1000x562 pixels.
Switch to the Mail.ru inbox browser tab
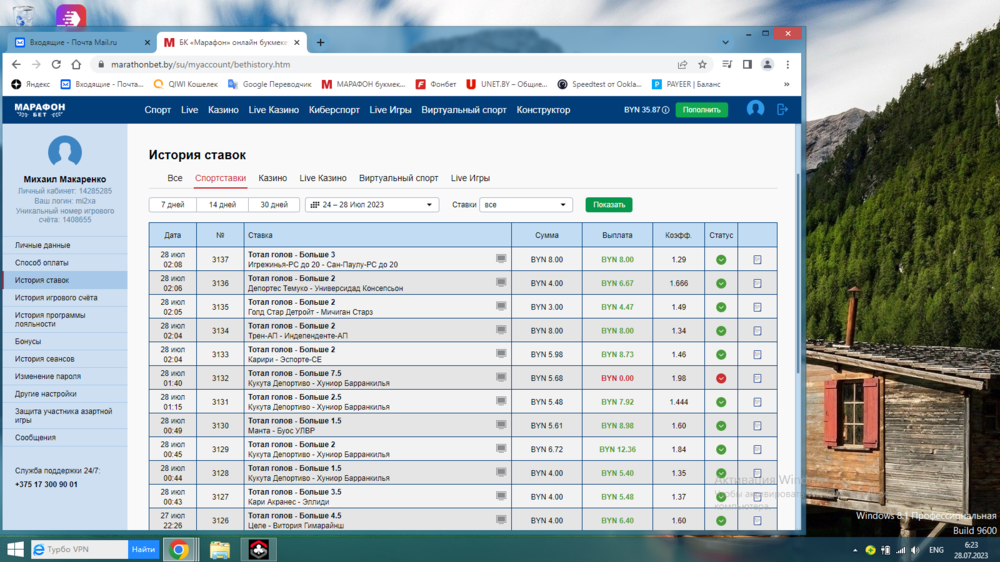pos(82,42)
